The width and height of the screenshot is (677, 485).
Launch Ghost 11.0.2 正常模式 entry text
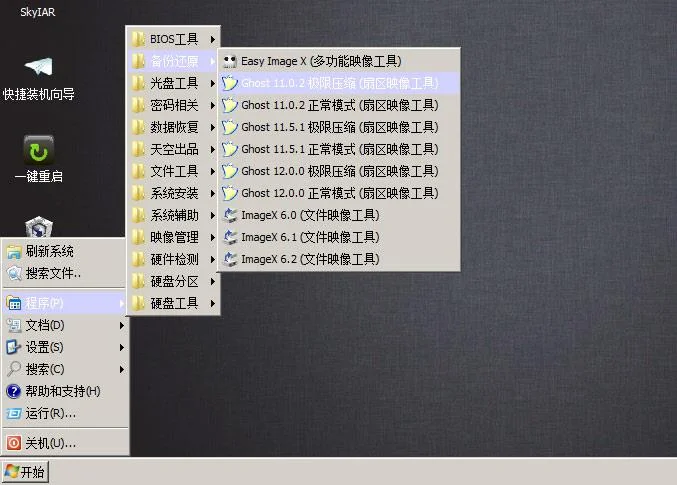tap(340, 105)
